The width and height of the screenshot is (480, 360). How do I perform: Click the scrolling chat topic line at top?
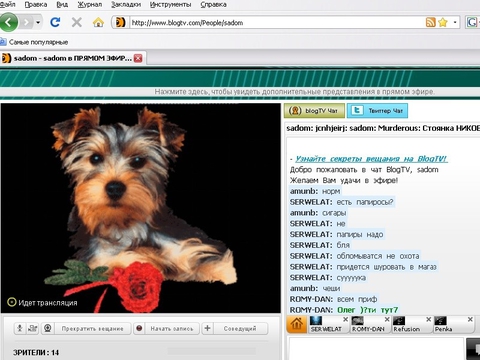pyautogui.click(x=383, y=128)
